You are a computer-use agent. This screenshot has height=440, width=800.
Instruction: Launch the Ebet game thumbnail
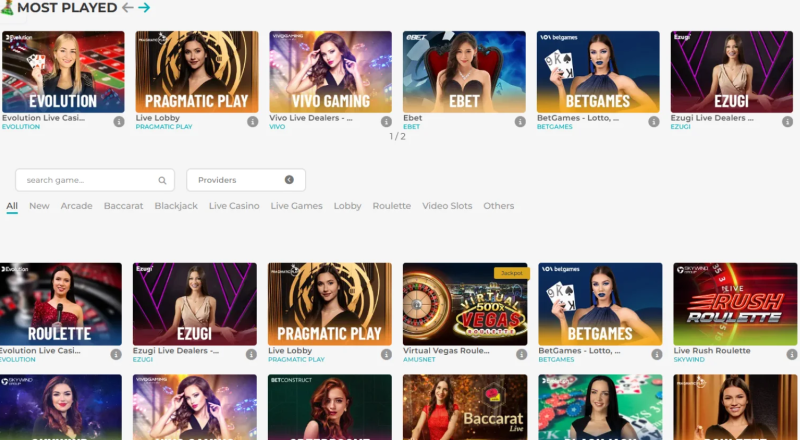pos(464,71)
